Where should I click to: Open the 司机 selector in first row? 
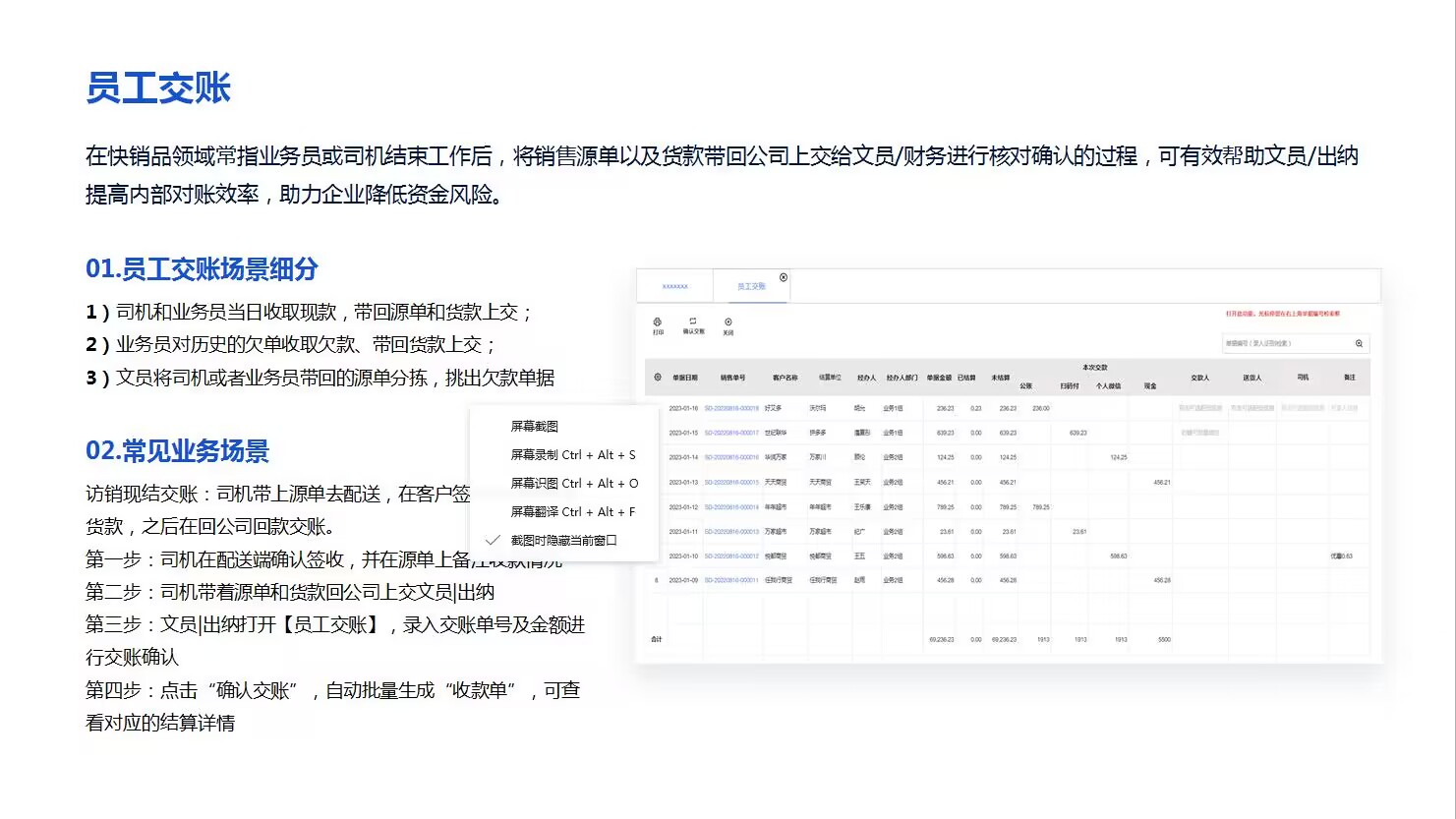tap(1303, 408)
